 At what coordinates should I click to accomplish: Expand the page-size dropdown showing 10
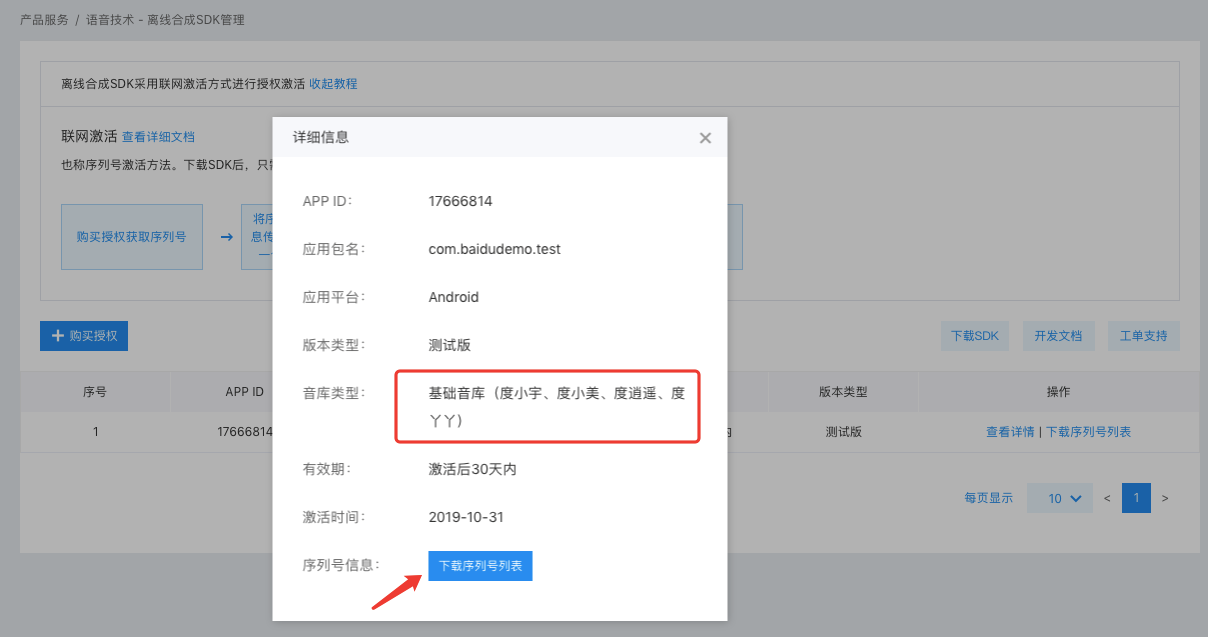pos(1059,498)
